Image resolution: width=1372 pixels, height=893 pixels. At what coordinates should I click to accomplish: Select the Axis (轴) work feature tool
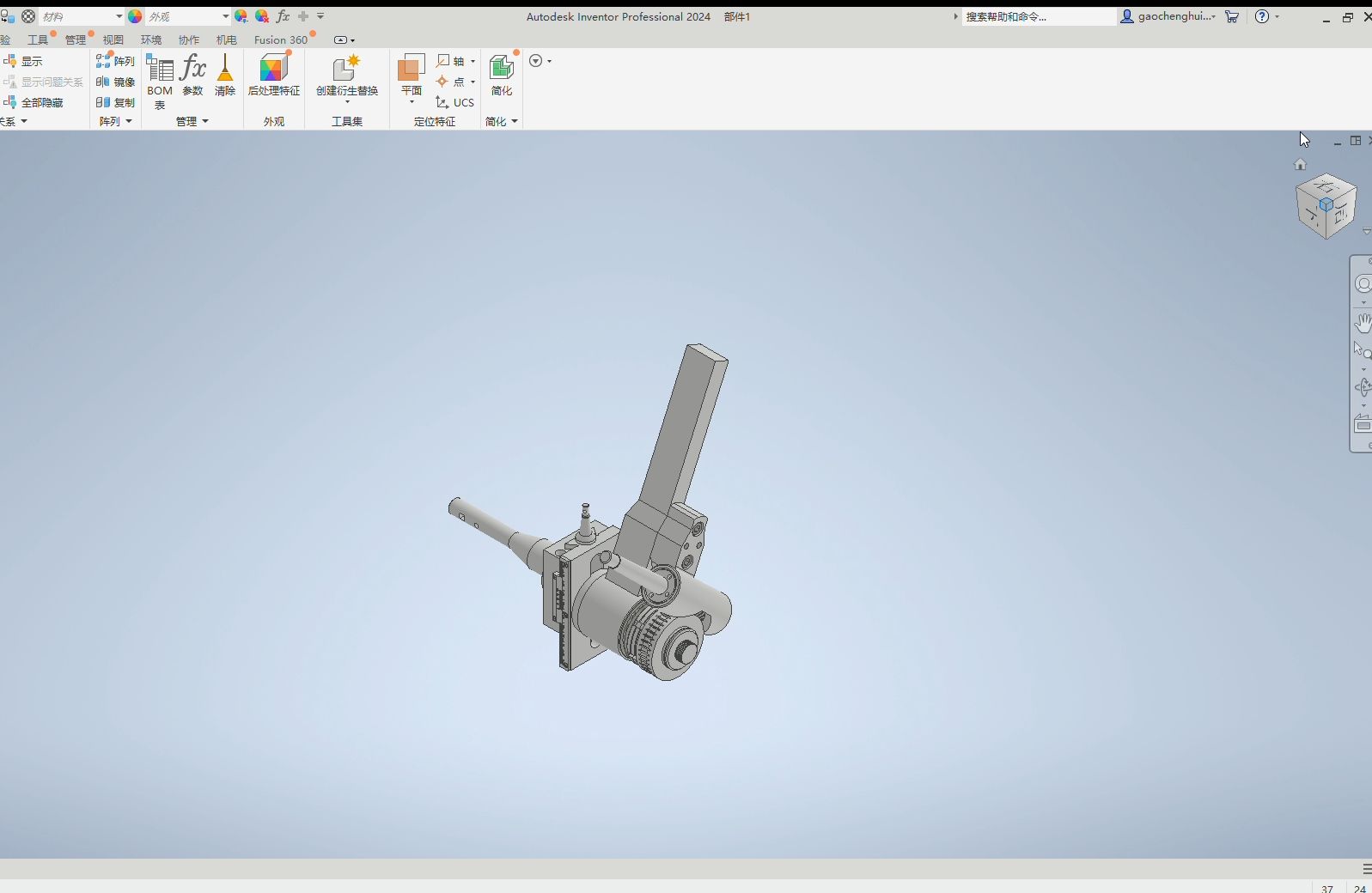(451, 61)
